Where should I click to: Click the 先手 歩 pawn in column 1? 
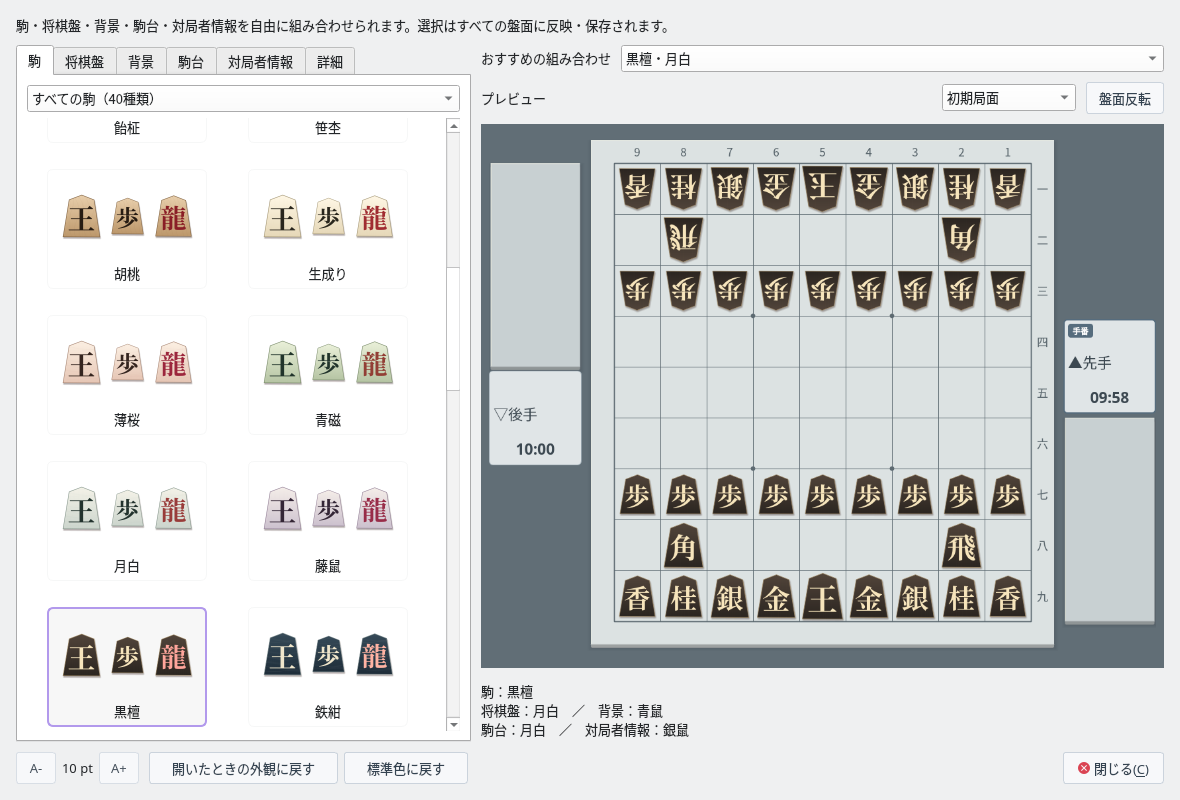[x=1007, y=495]
